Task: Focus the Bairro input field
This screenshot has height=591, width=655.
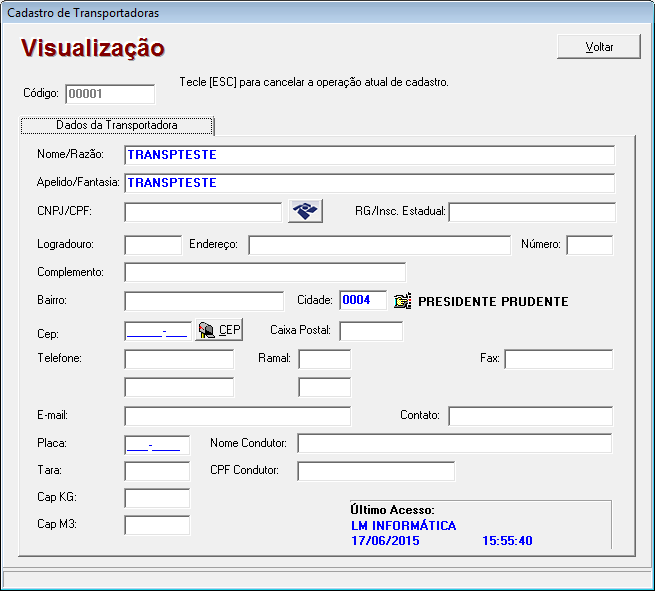Action: (204, 301)
